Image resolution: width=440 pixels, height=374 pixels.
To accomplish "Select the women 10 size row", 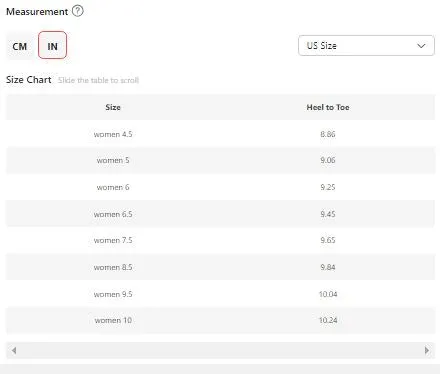I will pyautogui.click(x=220, y=320).
